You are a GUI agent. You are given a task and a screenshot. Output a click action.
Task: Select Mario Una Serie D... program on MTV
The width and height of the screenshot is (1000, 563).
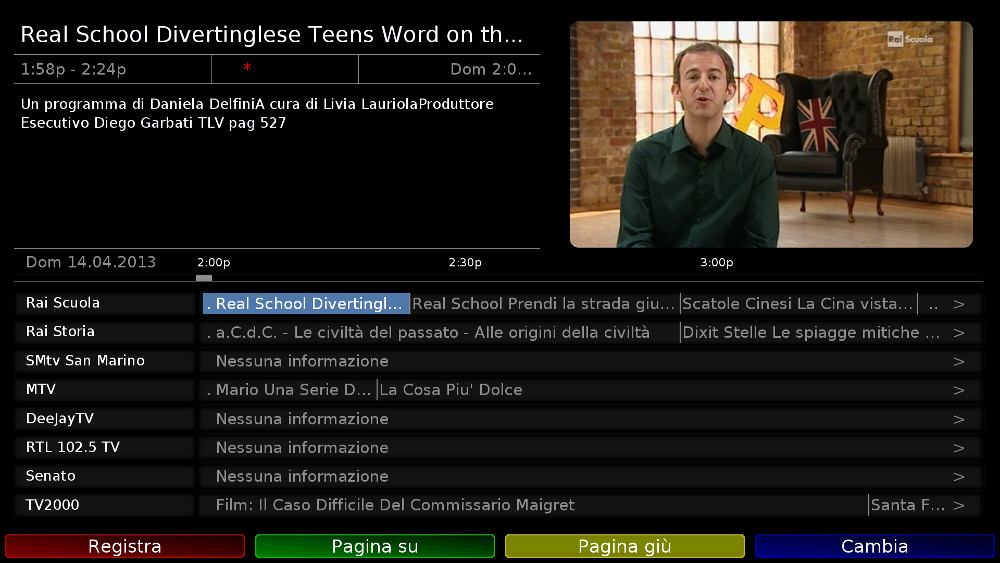[x=289, y=390]
